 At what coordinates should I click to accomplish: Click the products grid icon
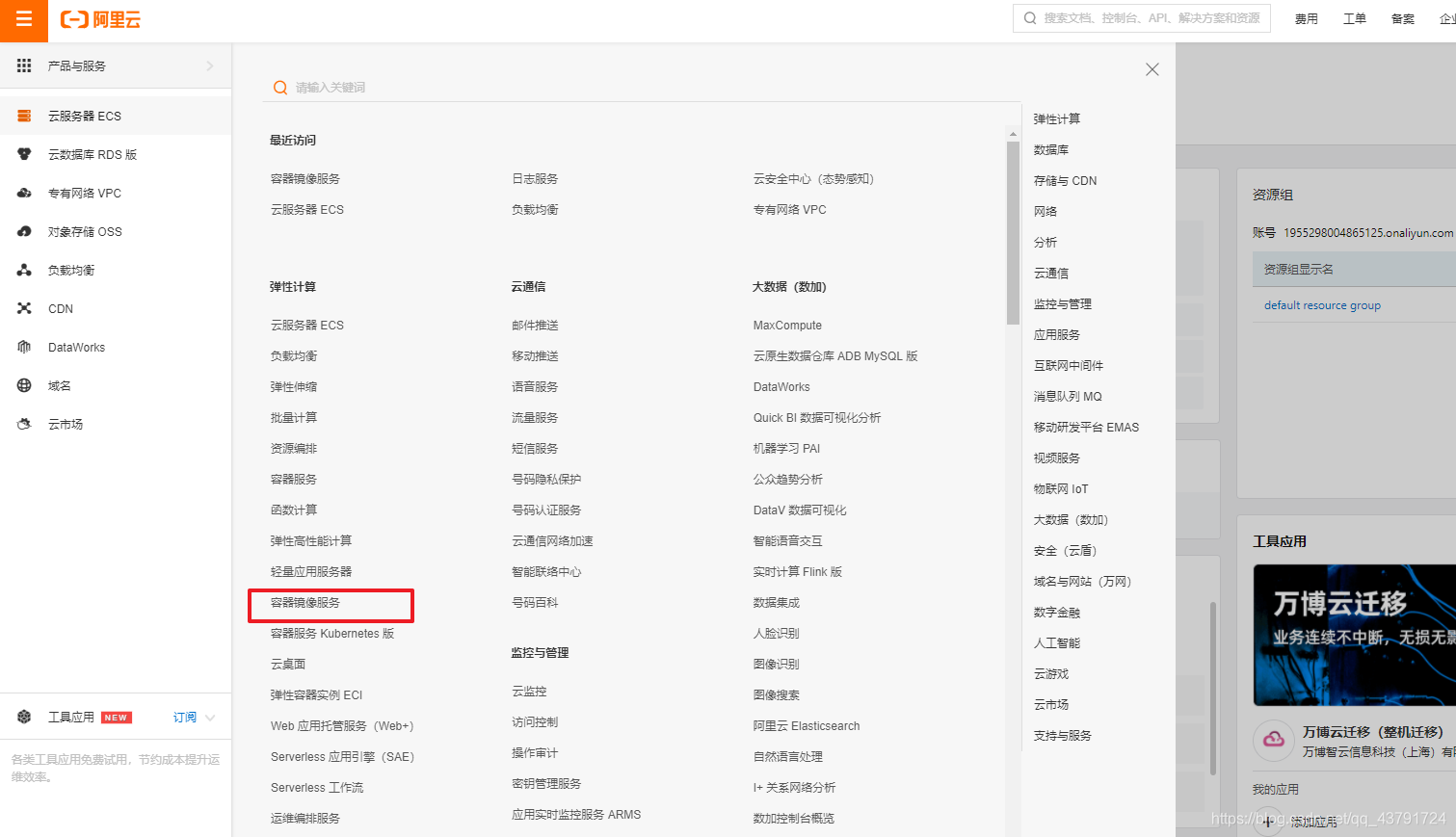tap(24, 65)
